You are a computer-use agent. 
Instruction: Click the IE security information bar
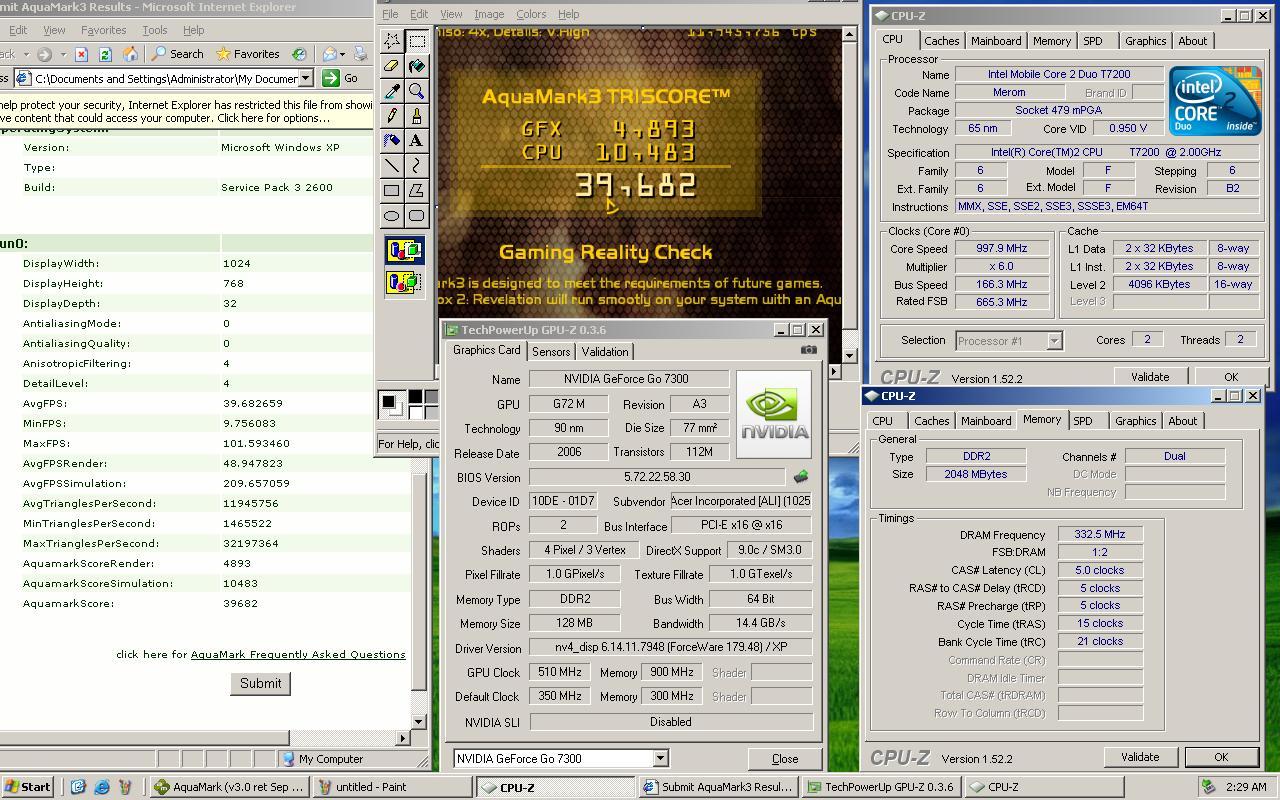coord(186,111)
